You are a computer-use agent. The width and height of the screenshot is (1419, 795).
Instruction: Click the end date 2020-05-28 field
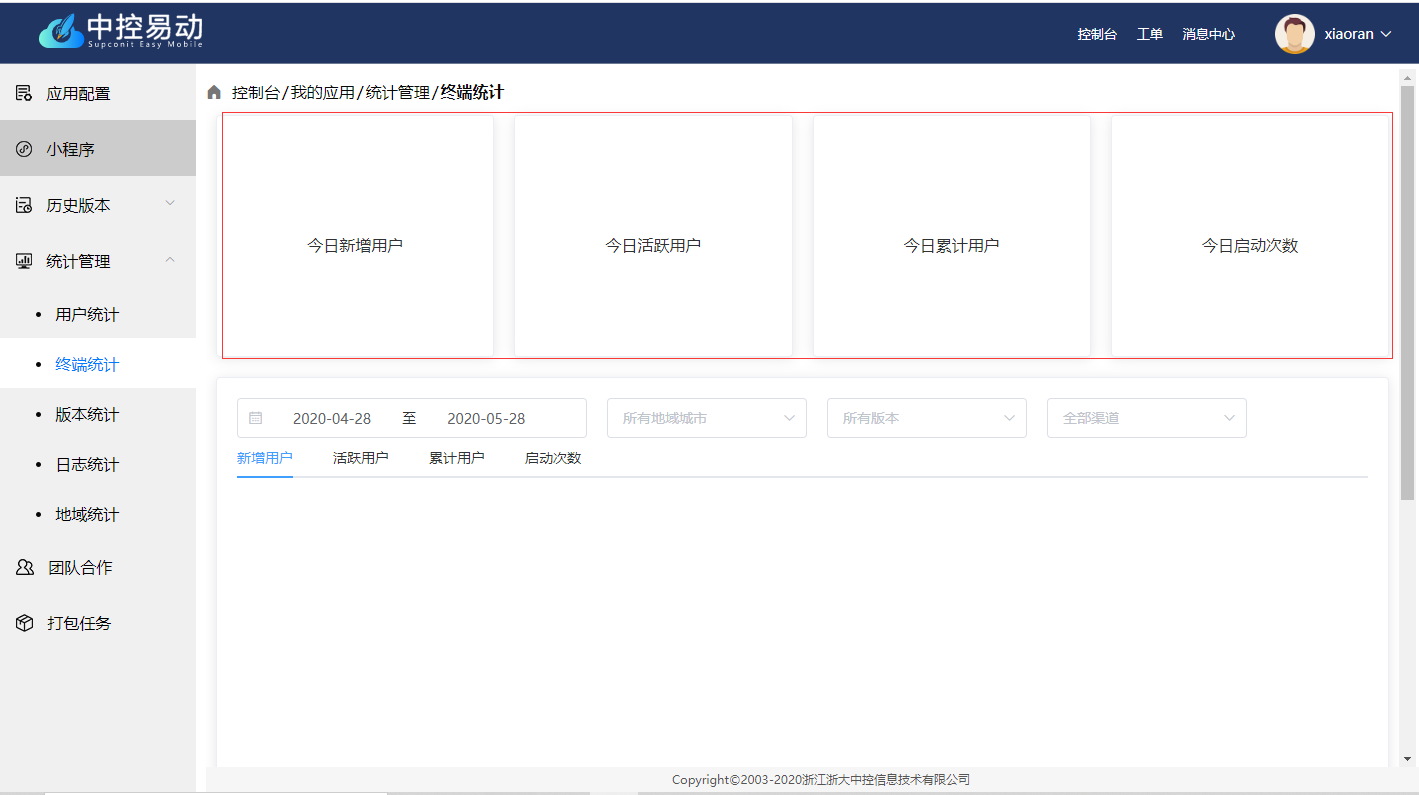point(486,418)
